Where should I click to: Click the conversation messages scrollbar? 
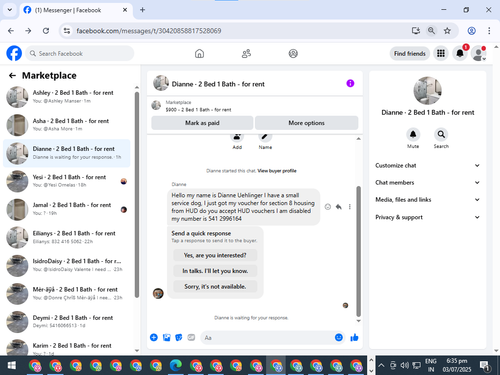[x=358, y=251]
